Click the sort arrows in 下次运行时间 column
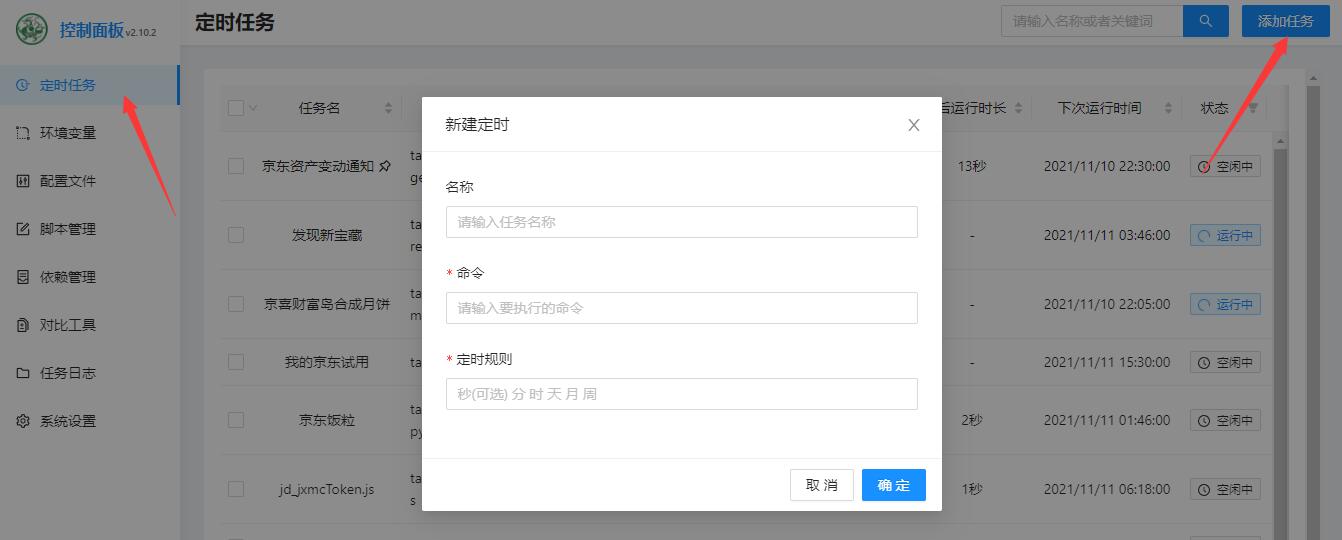The image size is (1342, 540). pos(1165,108)
